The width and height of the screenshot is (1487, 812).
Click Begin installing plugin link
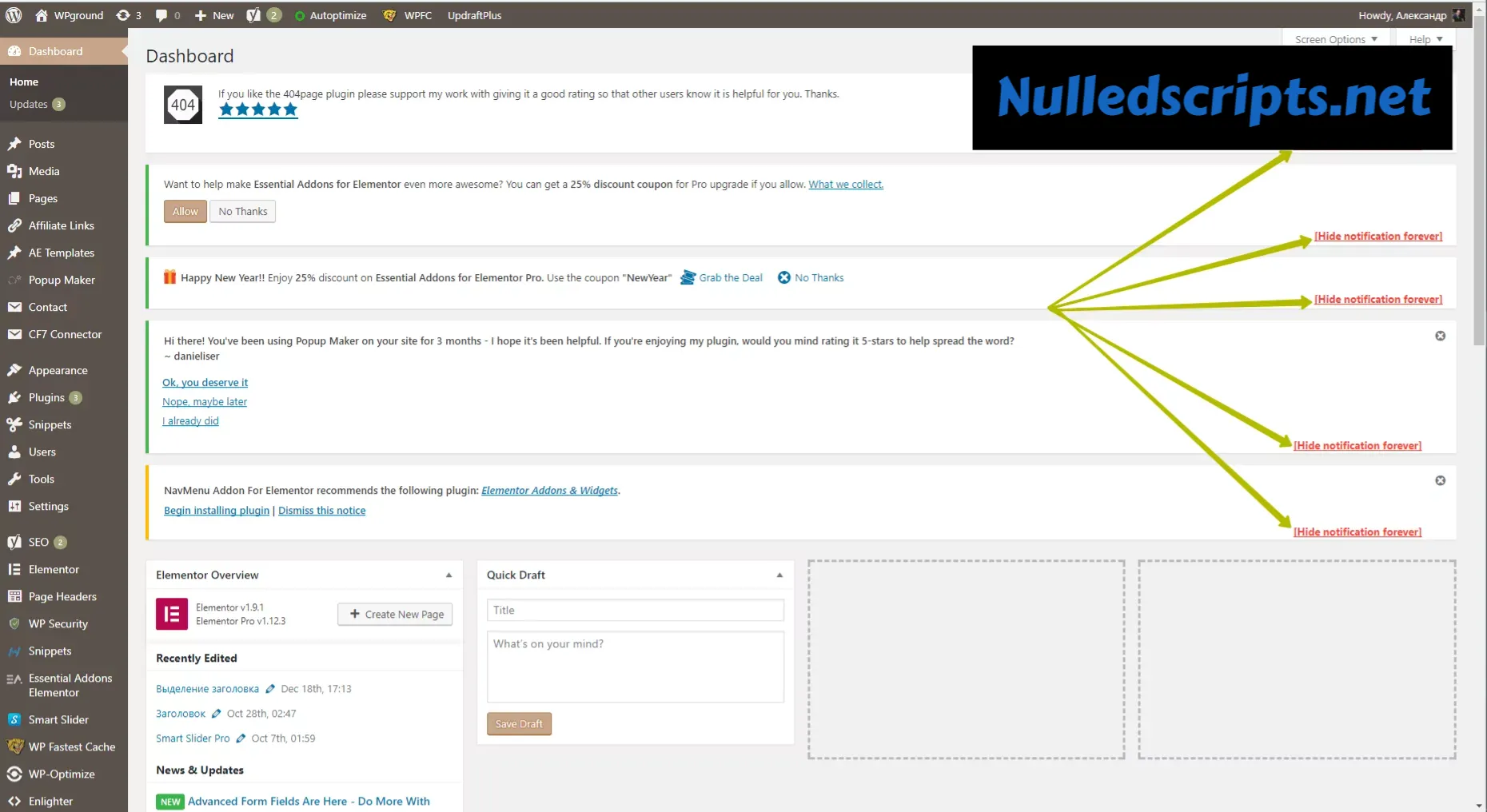(217, 511)
